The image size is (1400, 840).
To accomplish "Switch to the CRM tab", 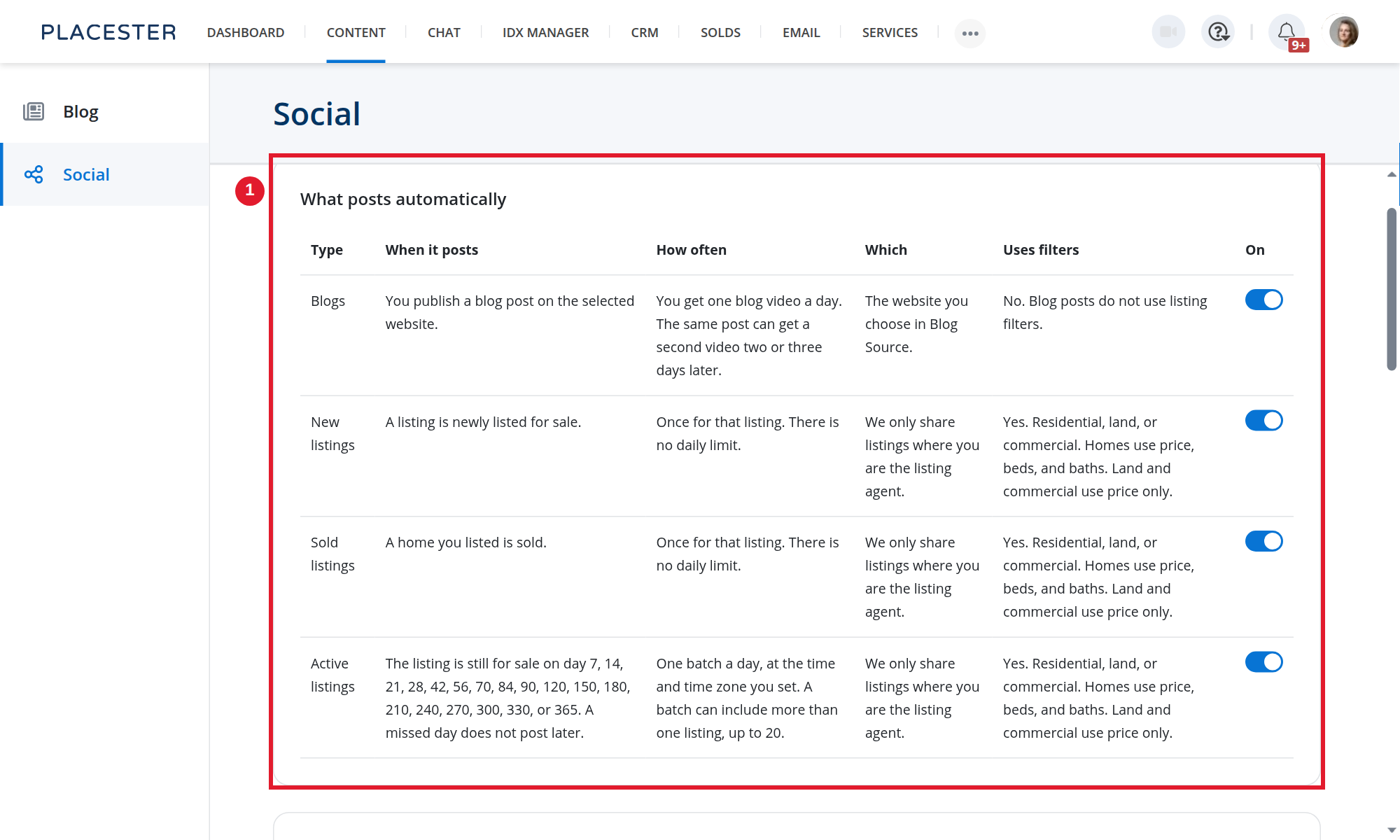I will pos(644,32).
